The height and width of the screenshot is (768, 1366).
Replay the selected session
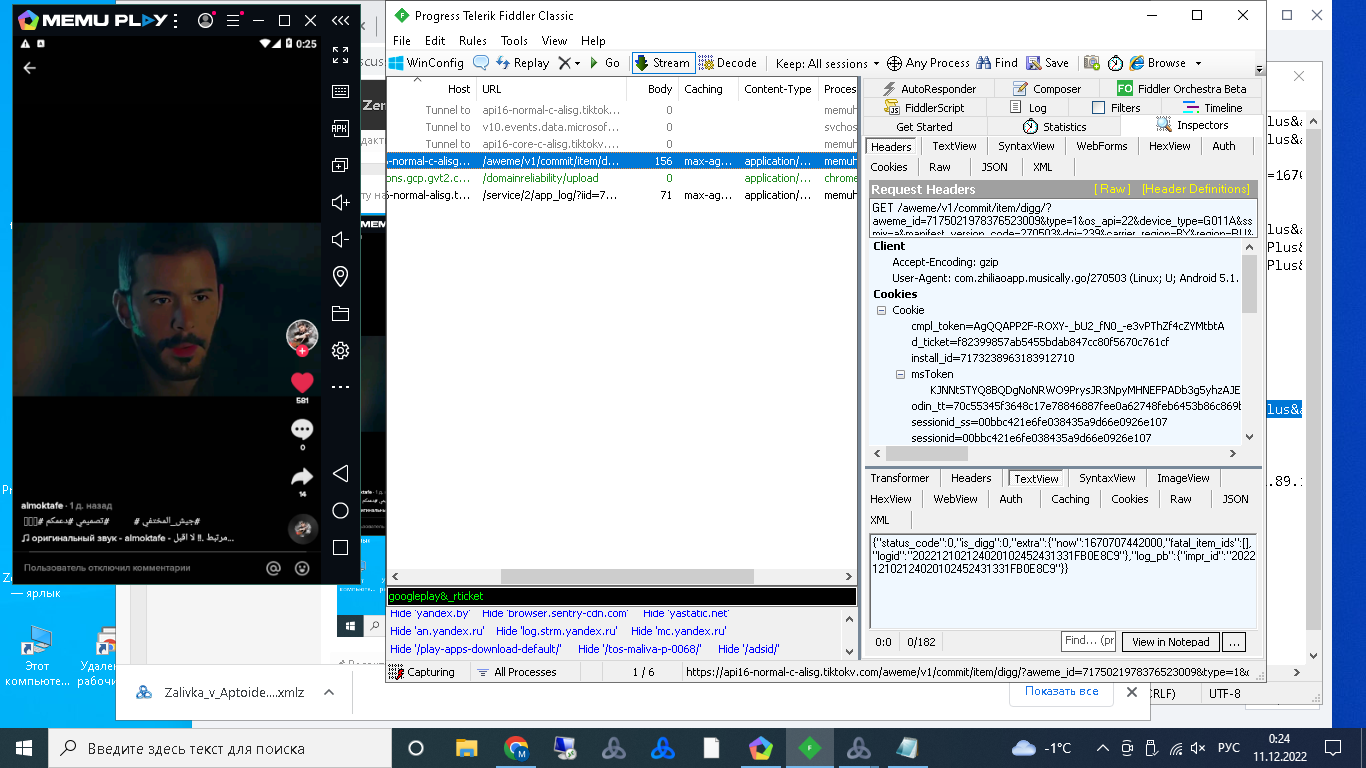(x=522, y=63)
